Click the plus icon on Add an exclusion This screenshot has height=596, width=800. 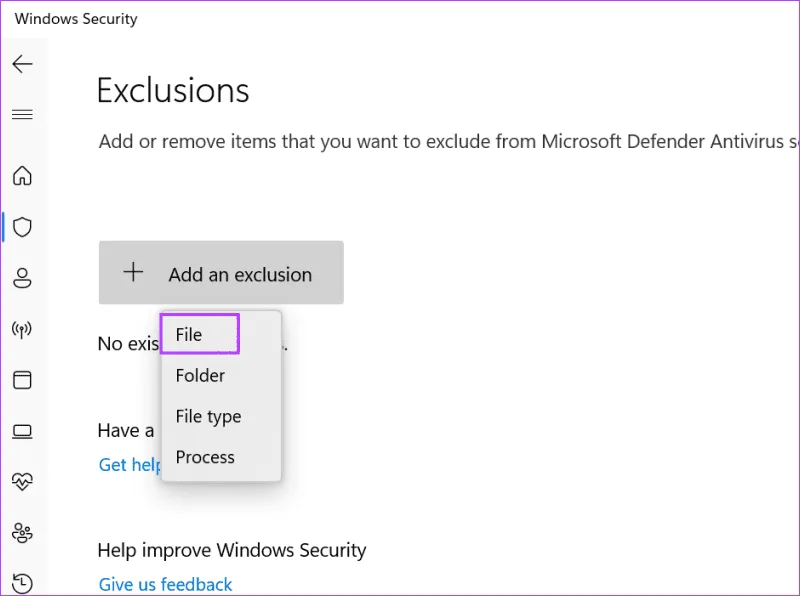click(x=133, y=273)
